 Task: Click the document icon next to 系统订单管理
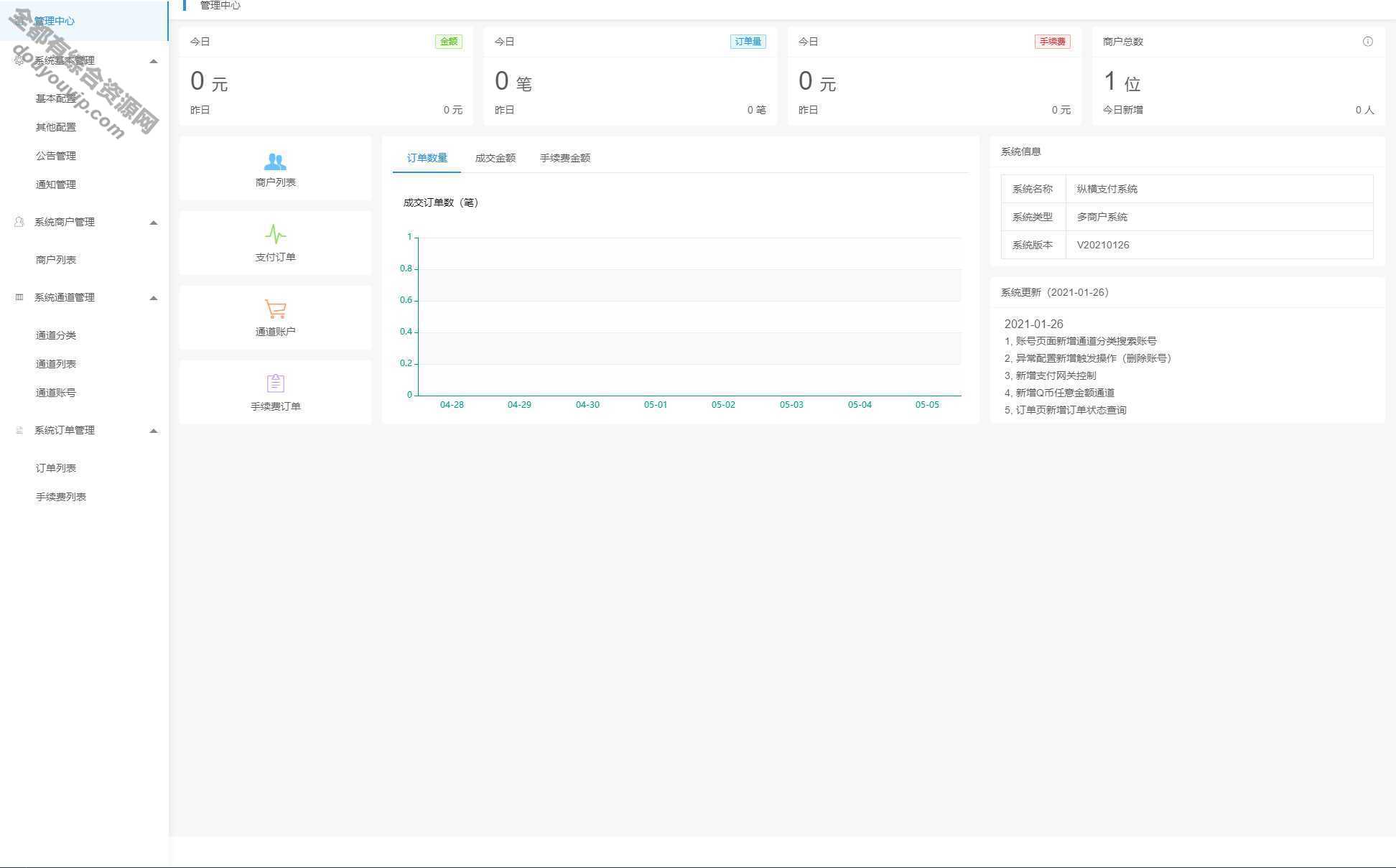pyautogui.click(x=19, y=430)
